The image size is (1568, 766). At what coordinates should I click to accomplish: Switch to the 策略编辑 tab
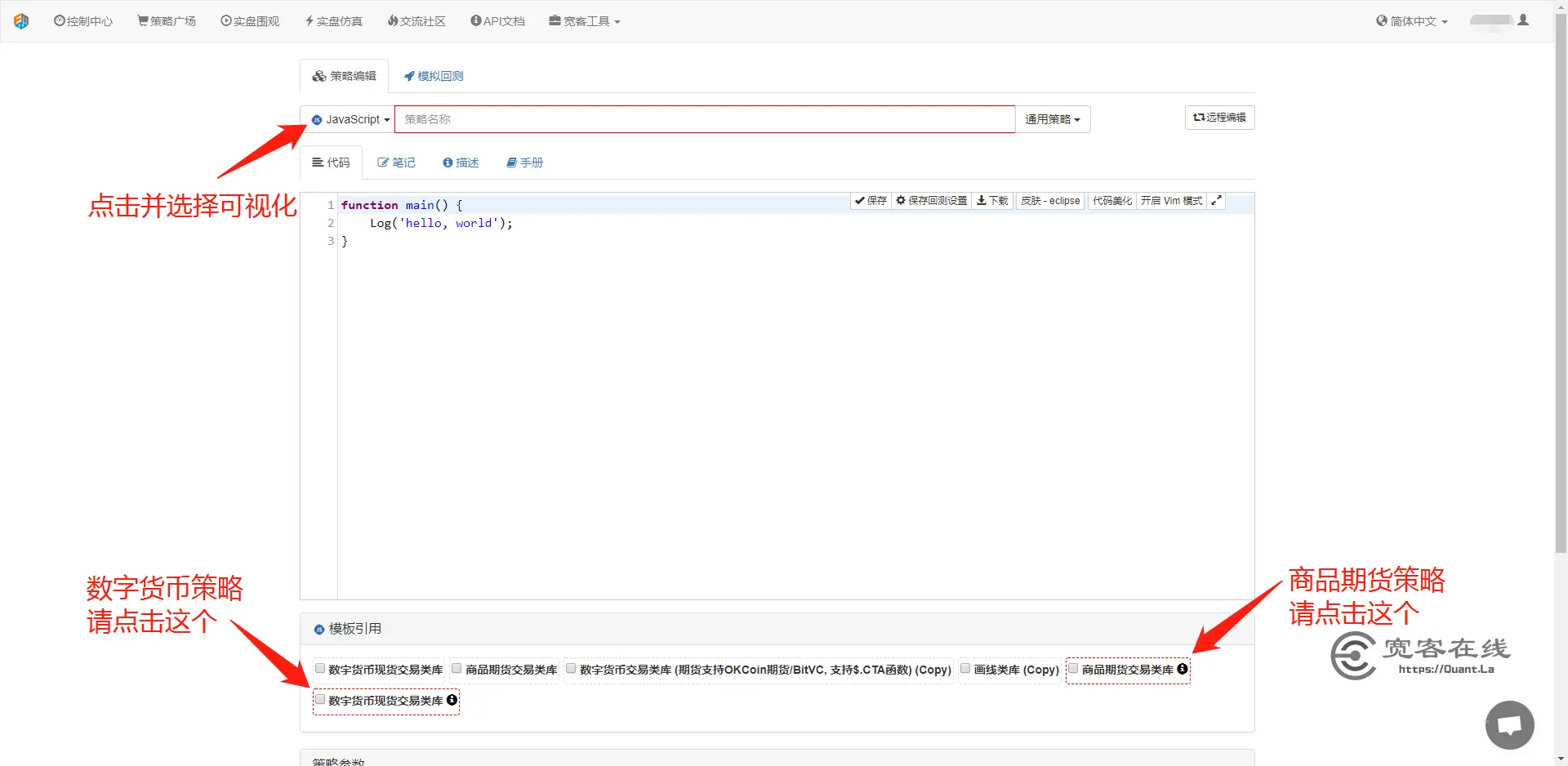pos(344,76)
